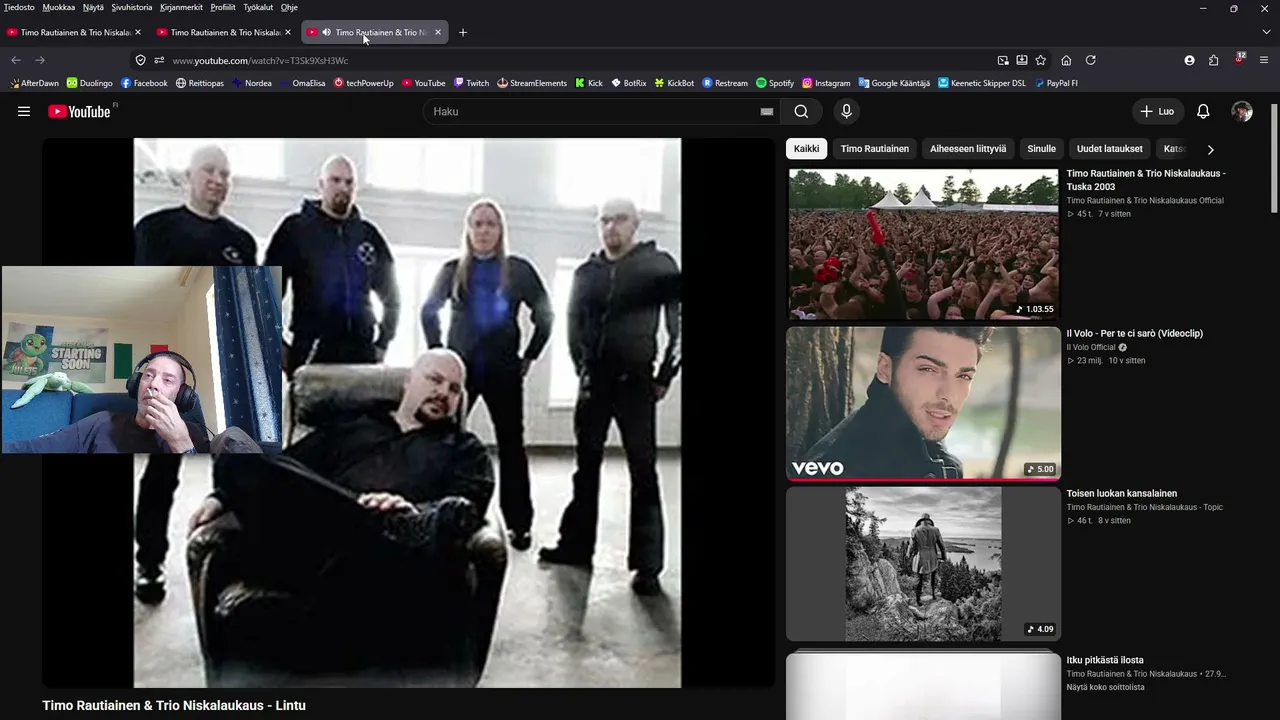1280x720 pixels.
Task: Switch to the first browser tab
Action: (x=72, y=32)
